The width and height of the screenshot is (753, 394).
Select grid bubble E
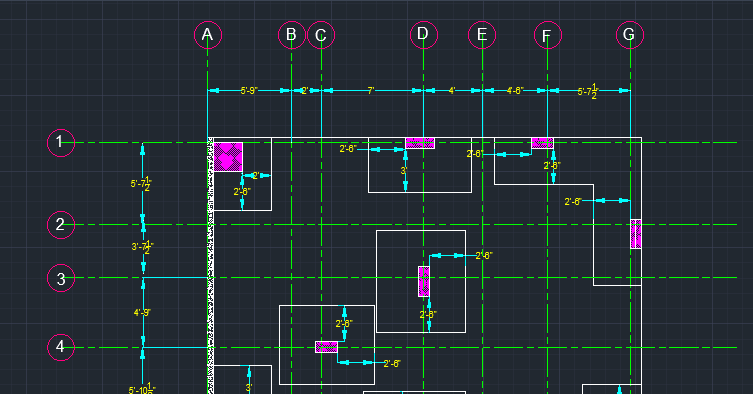482,35
